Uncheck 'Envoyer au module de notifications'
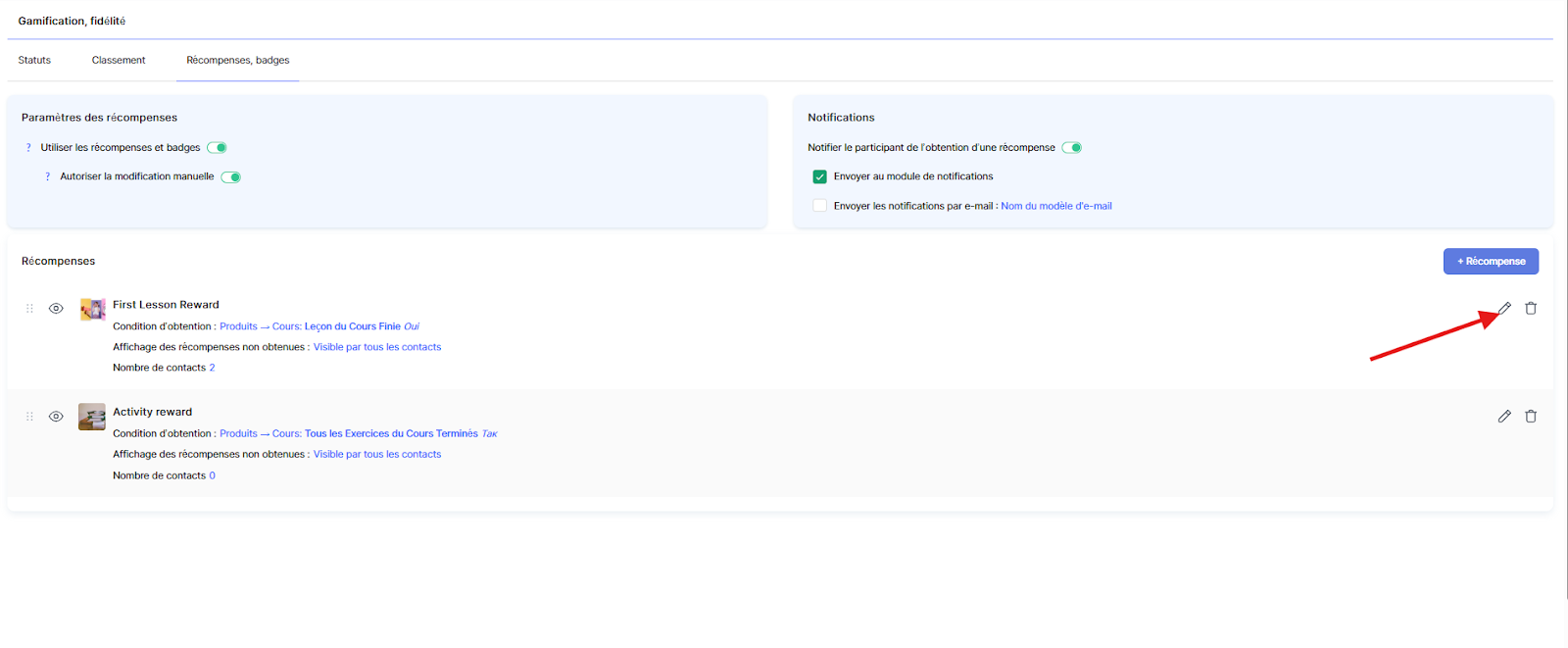Image resolution: width=1568 pixels, height=648 pixels. pos(820,177)
